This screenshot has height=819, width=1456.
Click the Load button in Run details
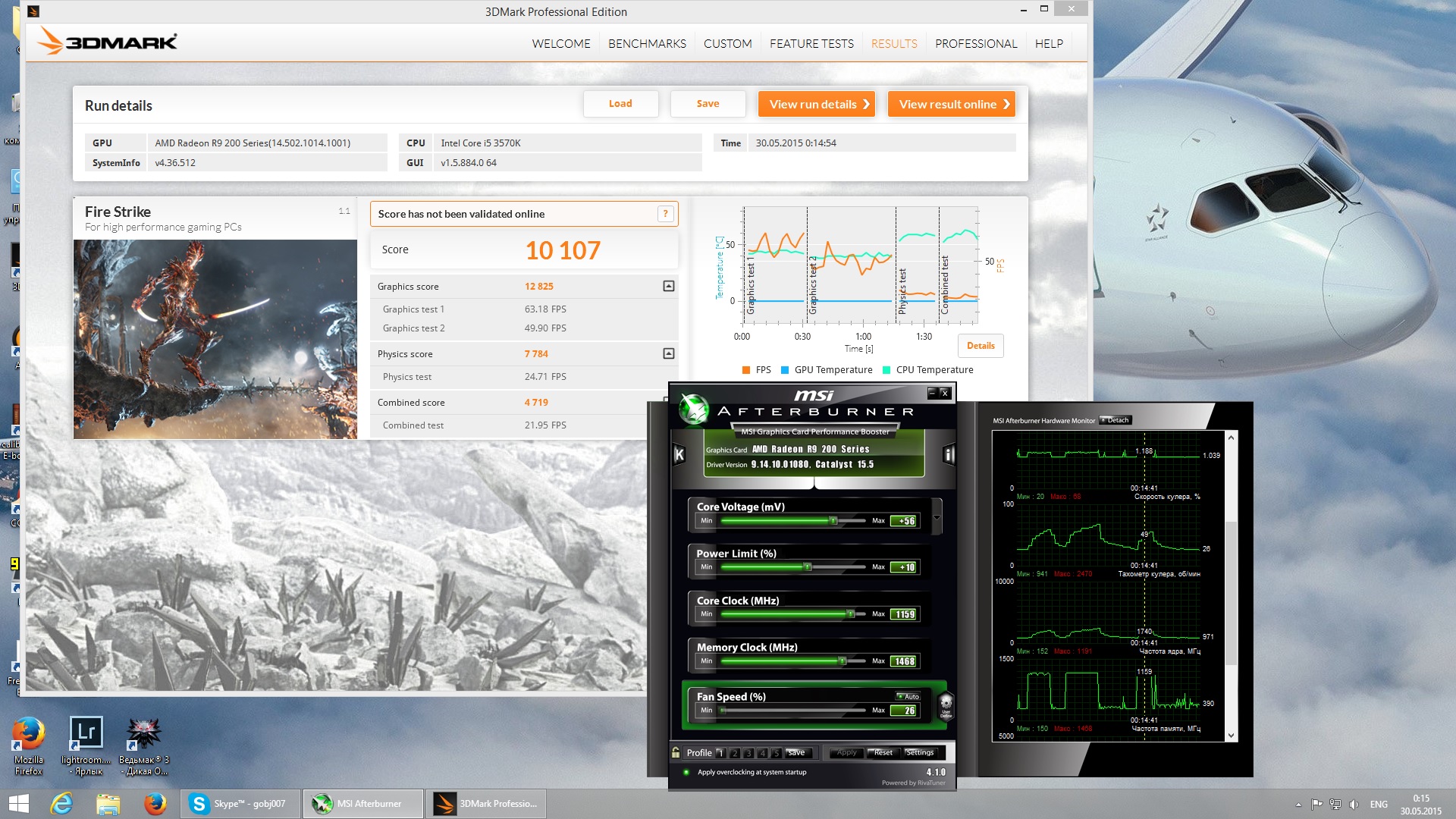(620, 104)
